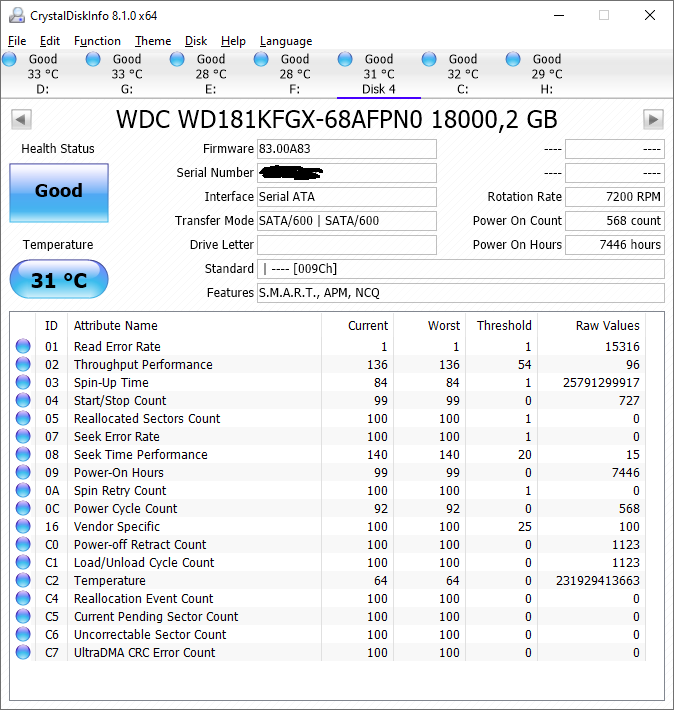The width and height of the screenshot is (674, 710).
Task: Open the Language menu
Action: [x=286, y=41]
